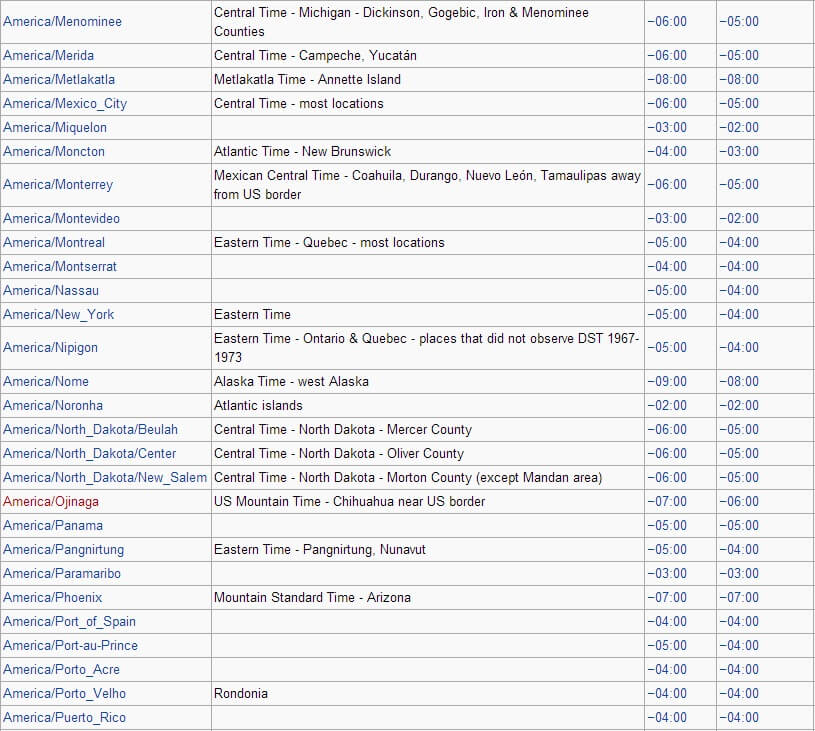The height and width of the screenshot is (731, 815).
Task: Select the 'Eastern Time' cell of New_York
Action: 252,315
